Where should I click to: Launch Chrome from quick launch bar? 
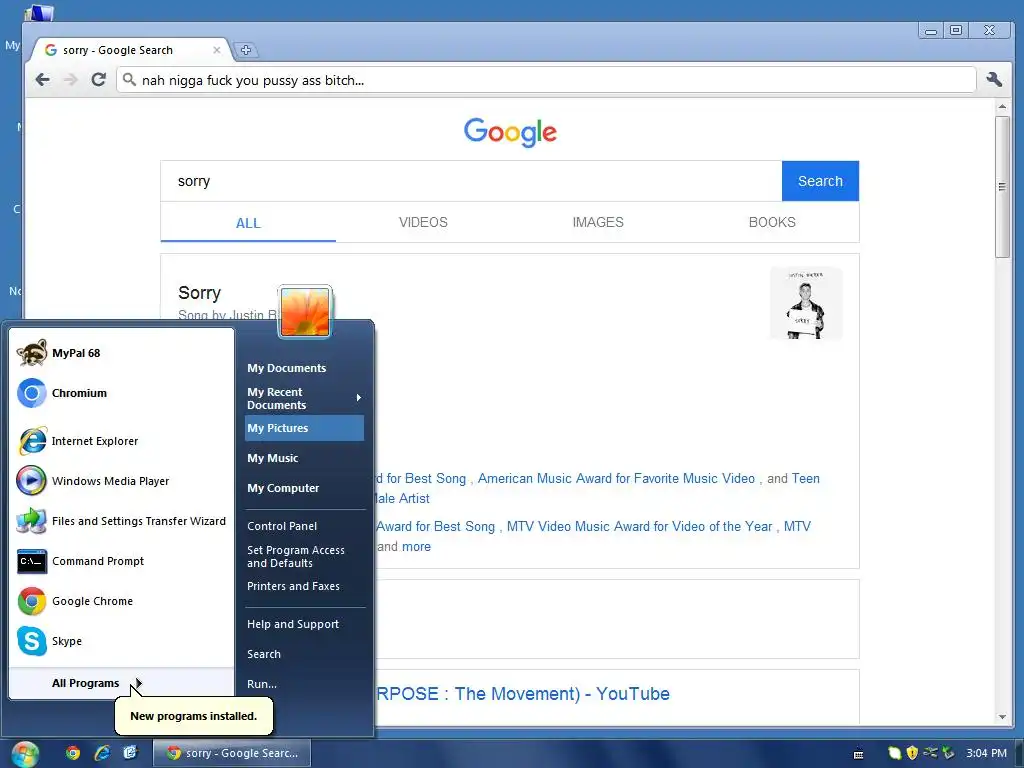[x=73, y=753]
